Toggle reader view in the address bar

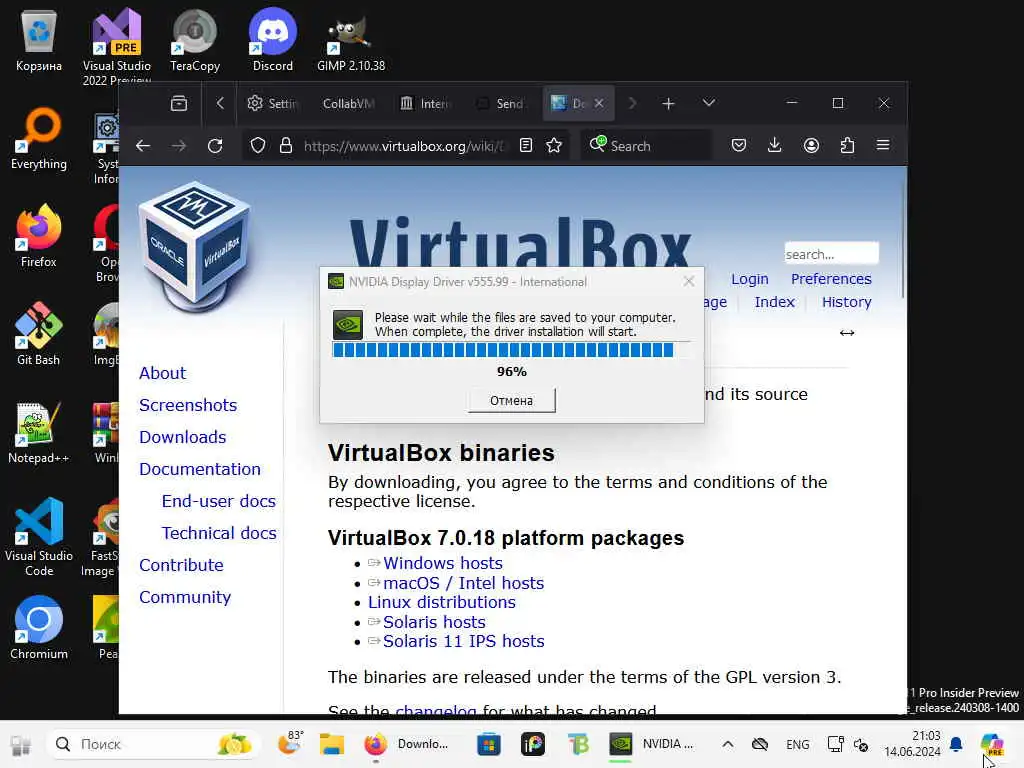526,145
